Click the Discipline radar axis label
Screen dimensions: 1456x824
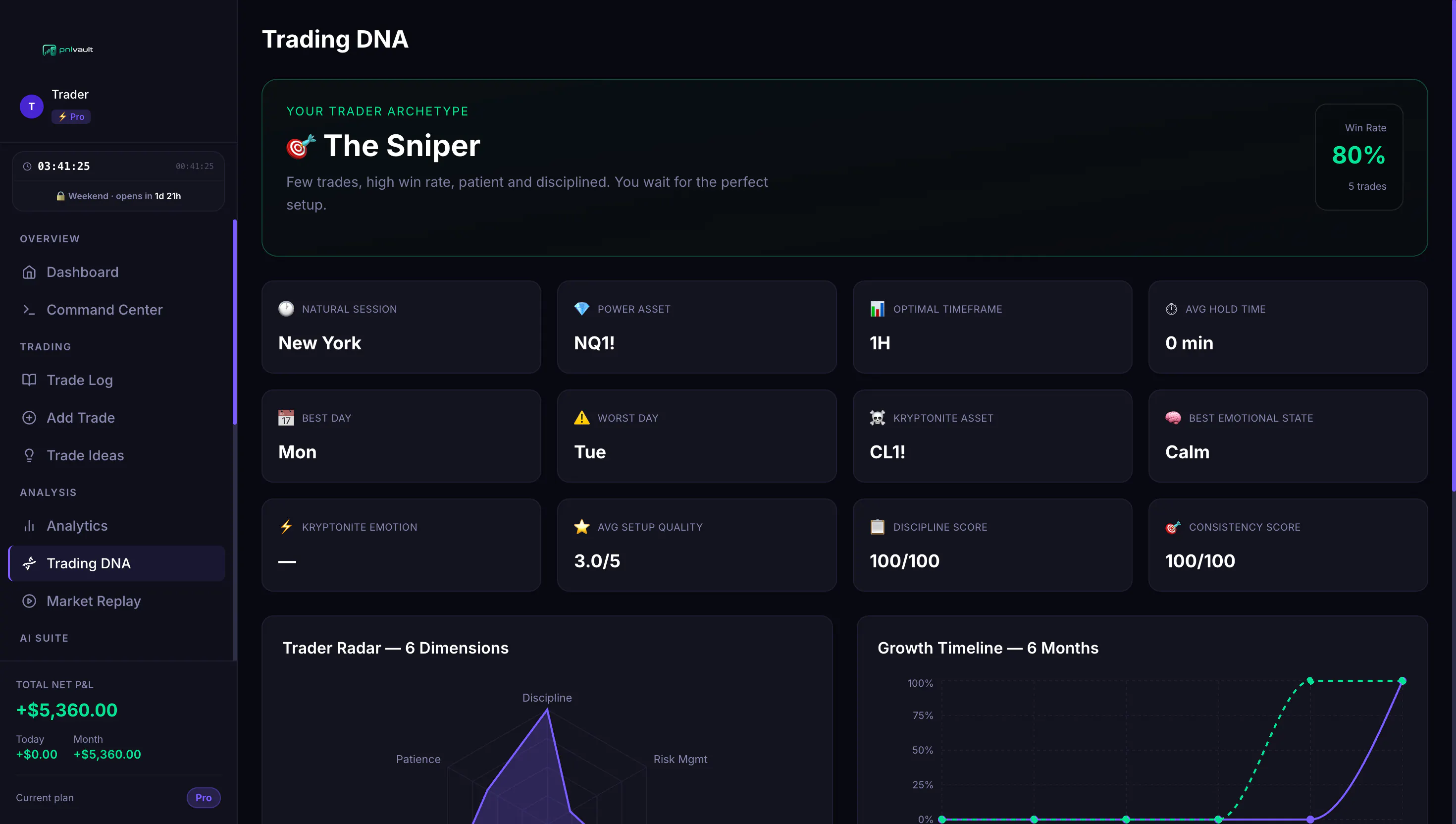(547, 698)
